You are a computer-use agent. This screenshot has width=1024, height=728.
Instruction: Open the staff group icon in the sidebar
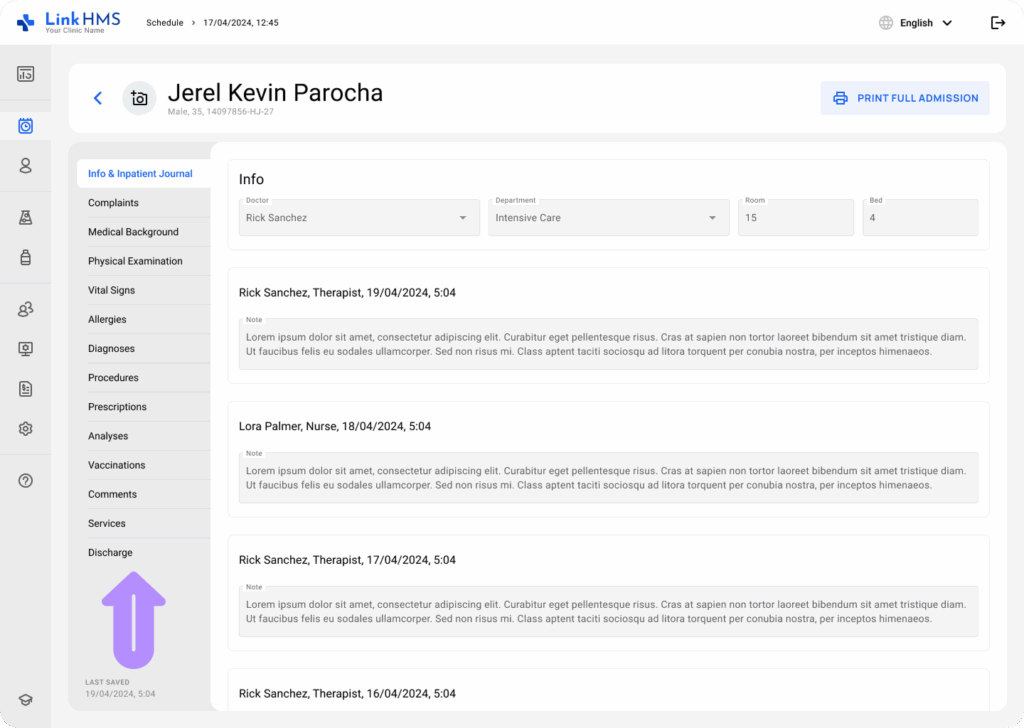pos(25,309)
